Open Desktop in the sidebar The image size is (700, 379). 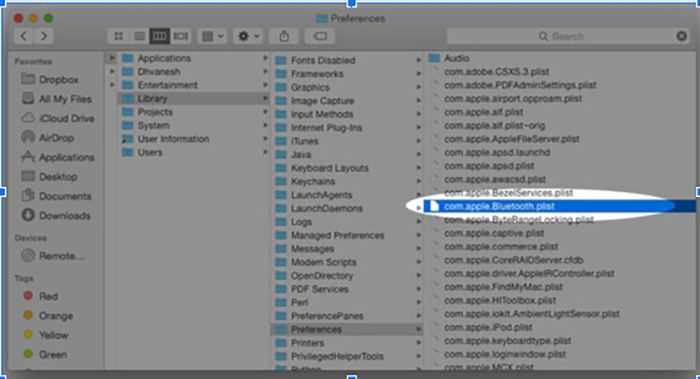pyautogui.click(x=50, y=177)
